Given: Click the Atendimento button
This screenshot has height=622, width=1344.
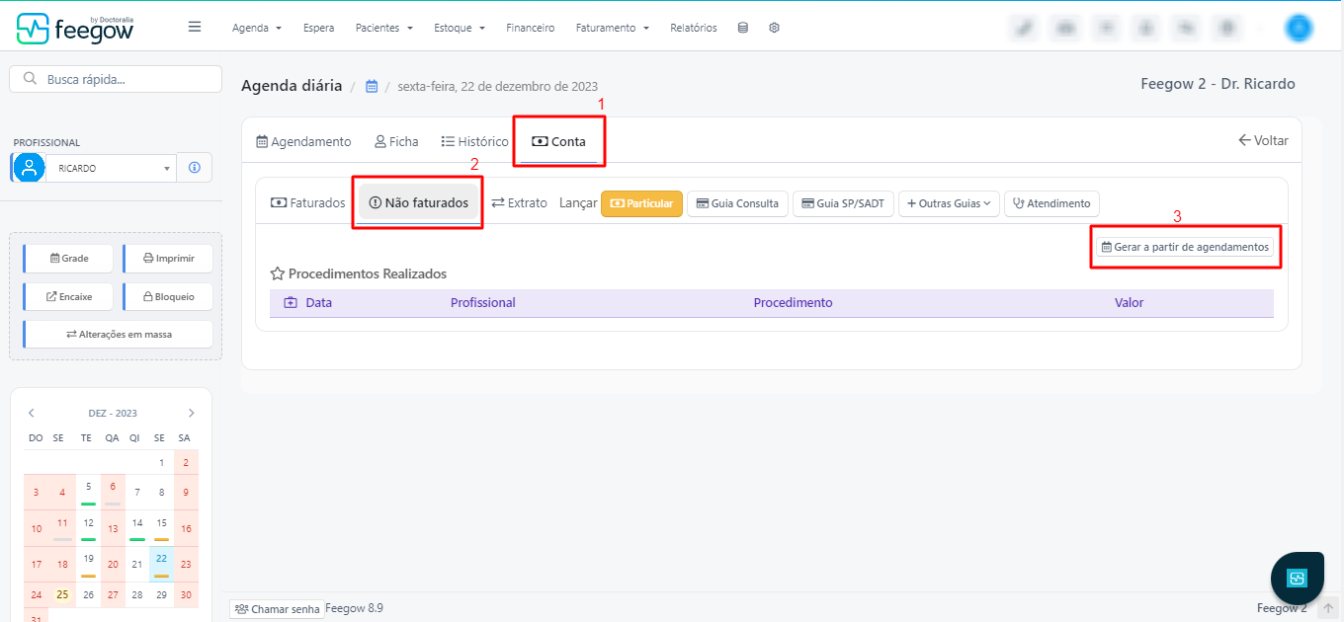Looking at the screenshot, I should [x=1052, y=203].
